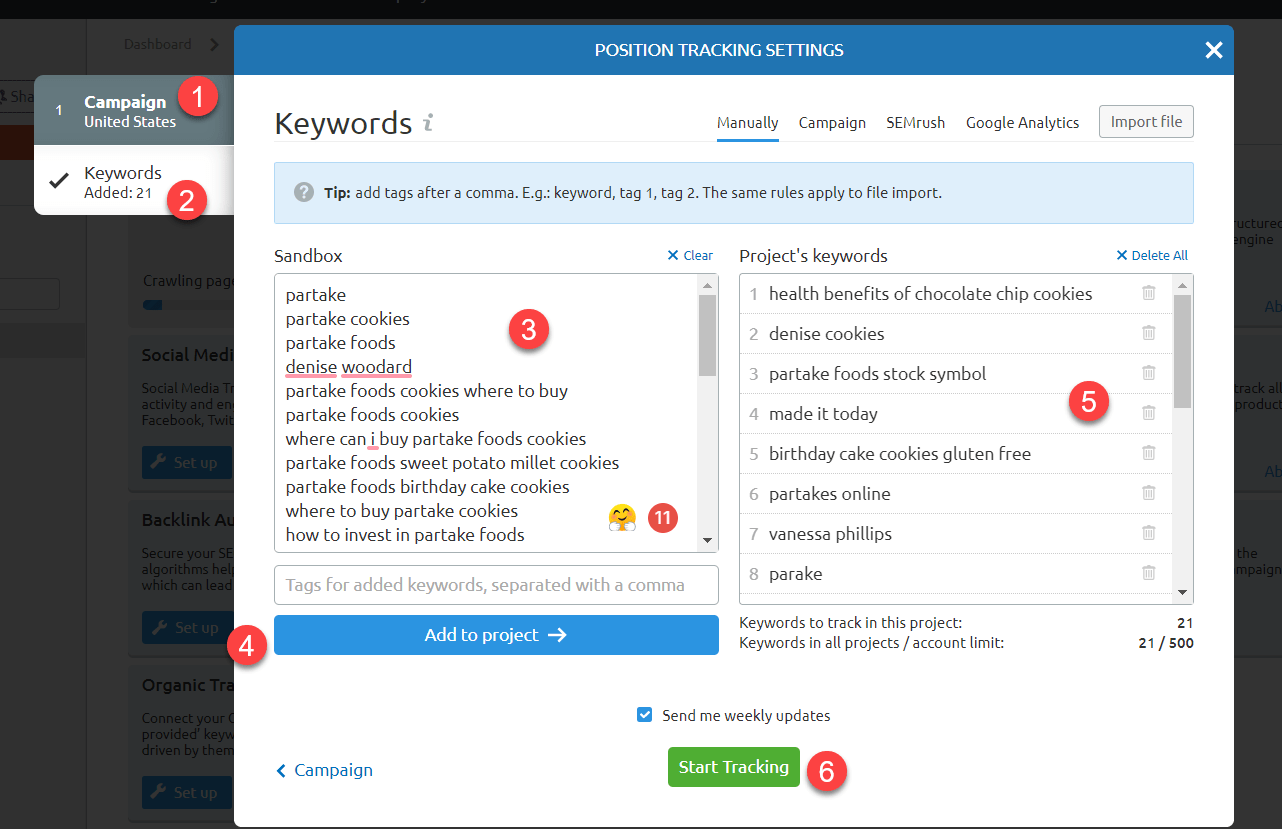Viewport: 1282px width, 829px height.
Task: Remove 'birthday cake cookies gluten free' keyword
Action: (x=1148, y=453)
